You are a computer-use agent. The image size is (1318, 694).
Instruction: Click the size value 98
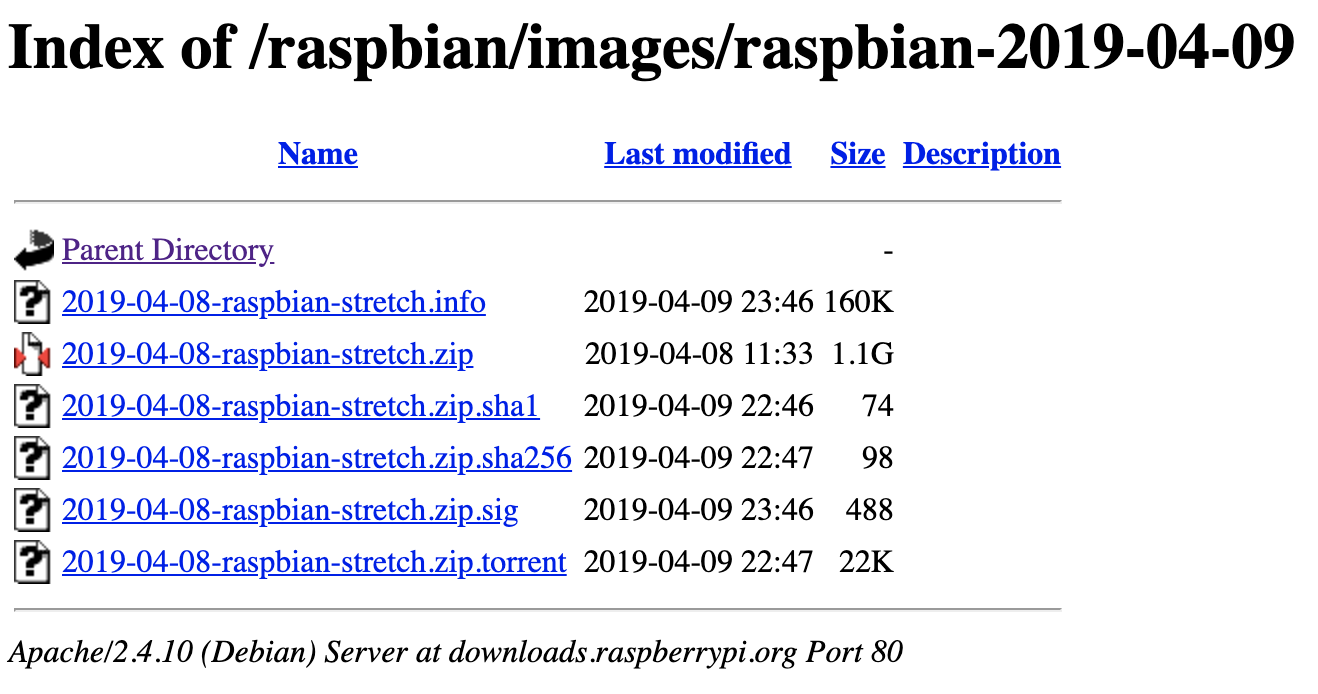877,458
